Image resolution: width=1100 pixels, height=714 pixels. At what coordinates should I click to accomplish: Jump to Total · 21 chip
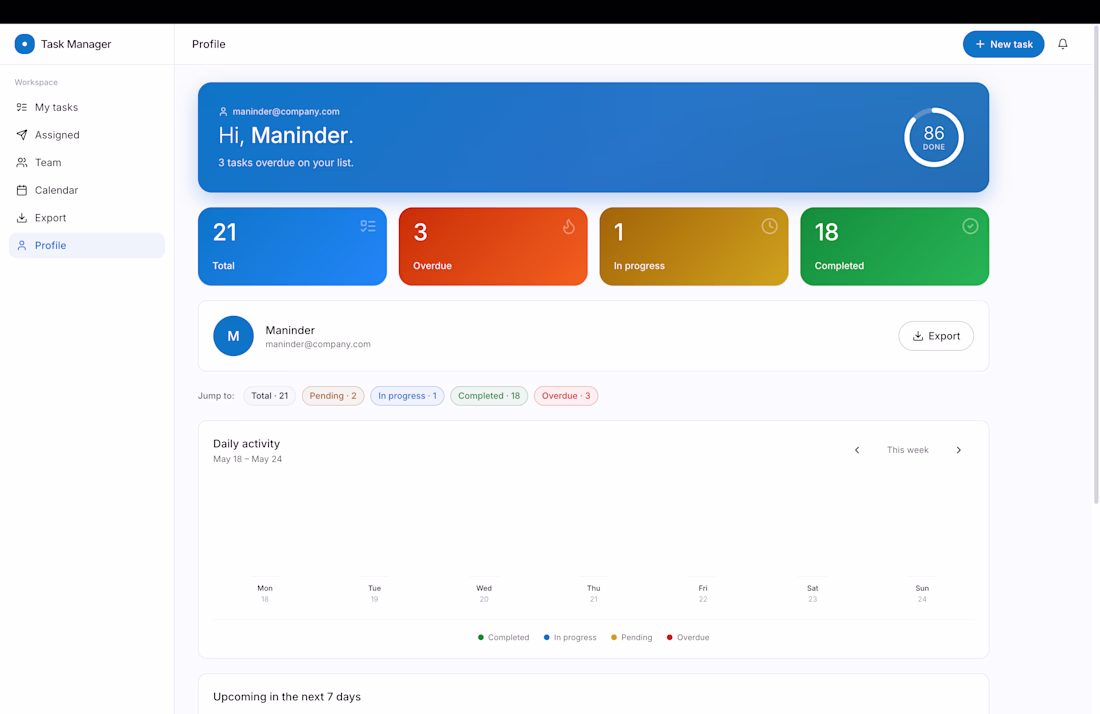pos(270,396)
